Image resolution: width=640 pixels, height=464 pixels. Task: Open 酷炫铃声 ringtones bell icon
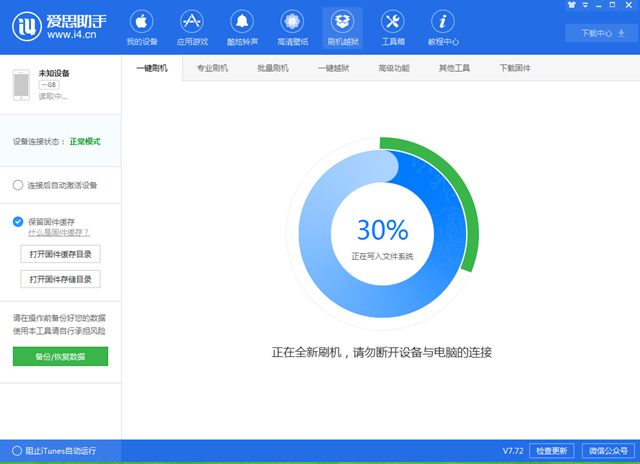tap(241, 28)
